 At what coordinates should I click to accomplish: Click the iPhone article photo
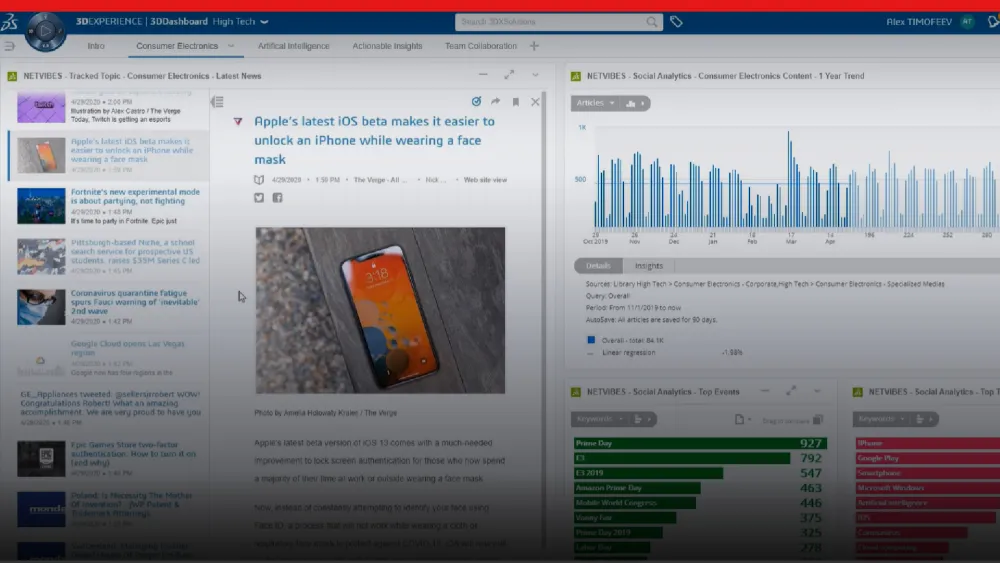380,311
